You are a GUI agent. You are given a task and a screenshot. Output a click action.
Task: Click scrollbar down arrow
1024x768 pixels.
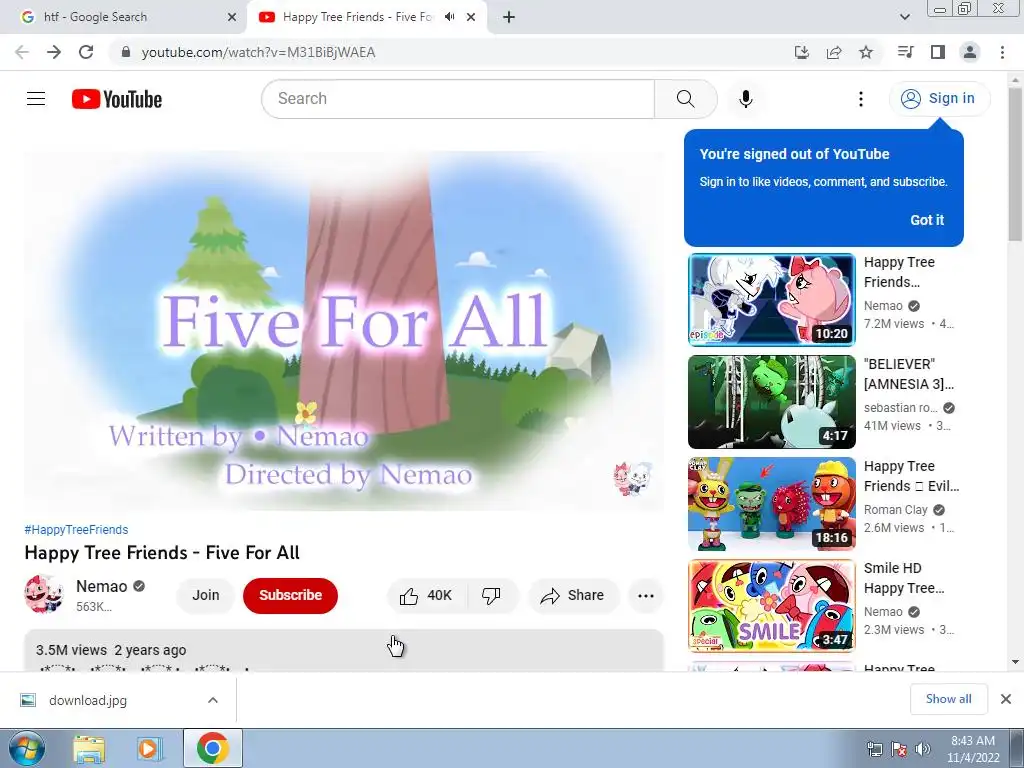click(x=1015, y=662)
